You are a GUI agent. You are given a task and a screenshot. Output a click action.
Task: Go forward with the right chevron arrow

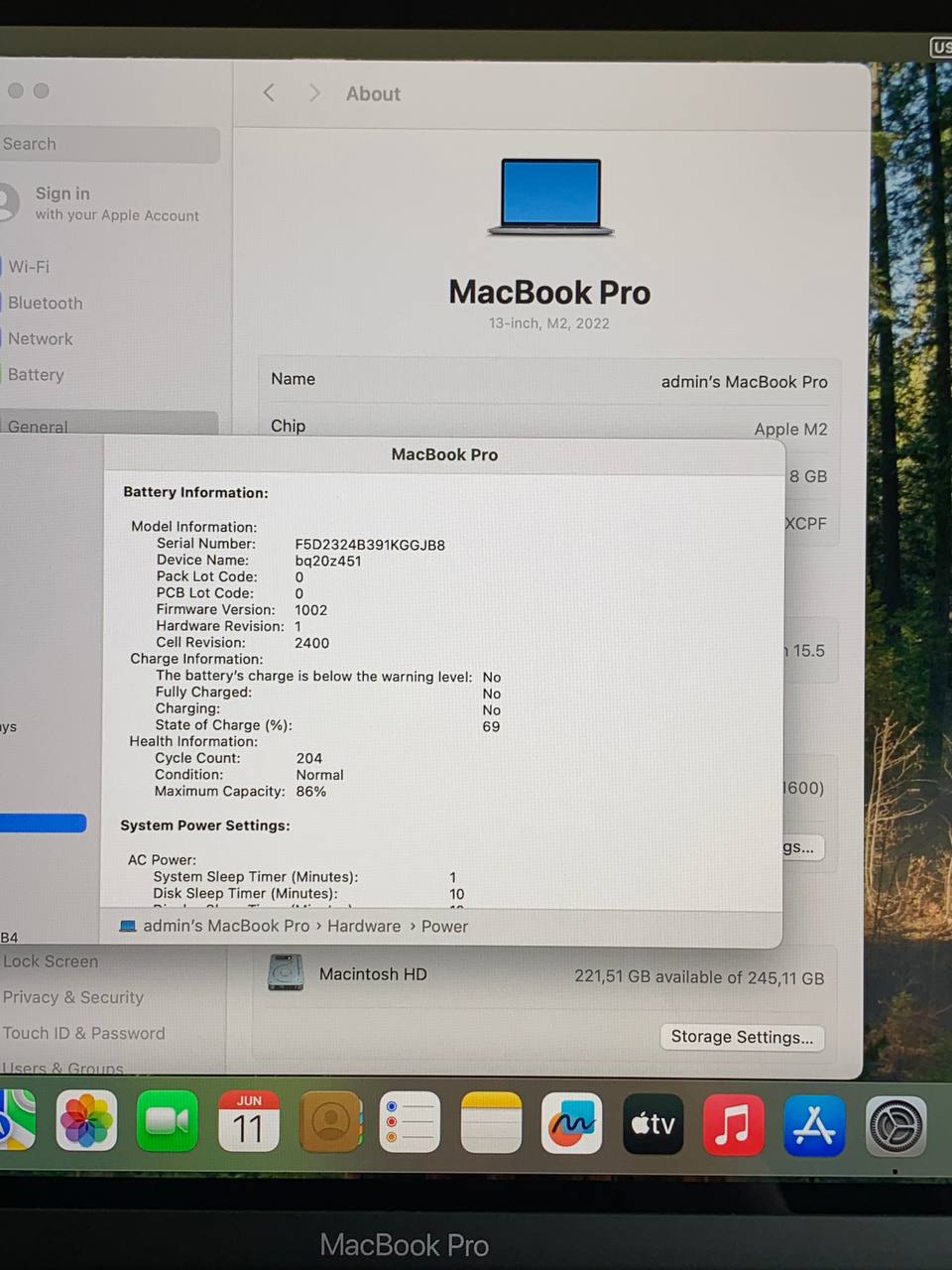click(314, 92)
